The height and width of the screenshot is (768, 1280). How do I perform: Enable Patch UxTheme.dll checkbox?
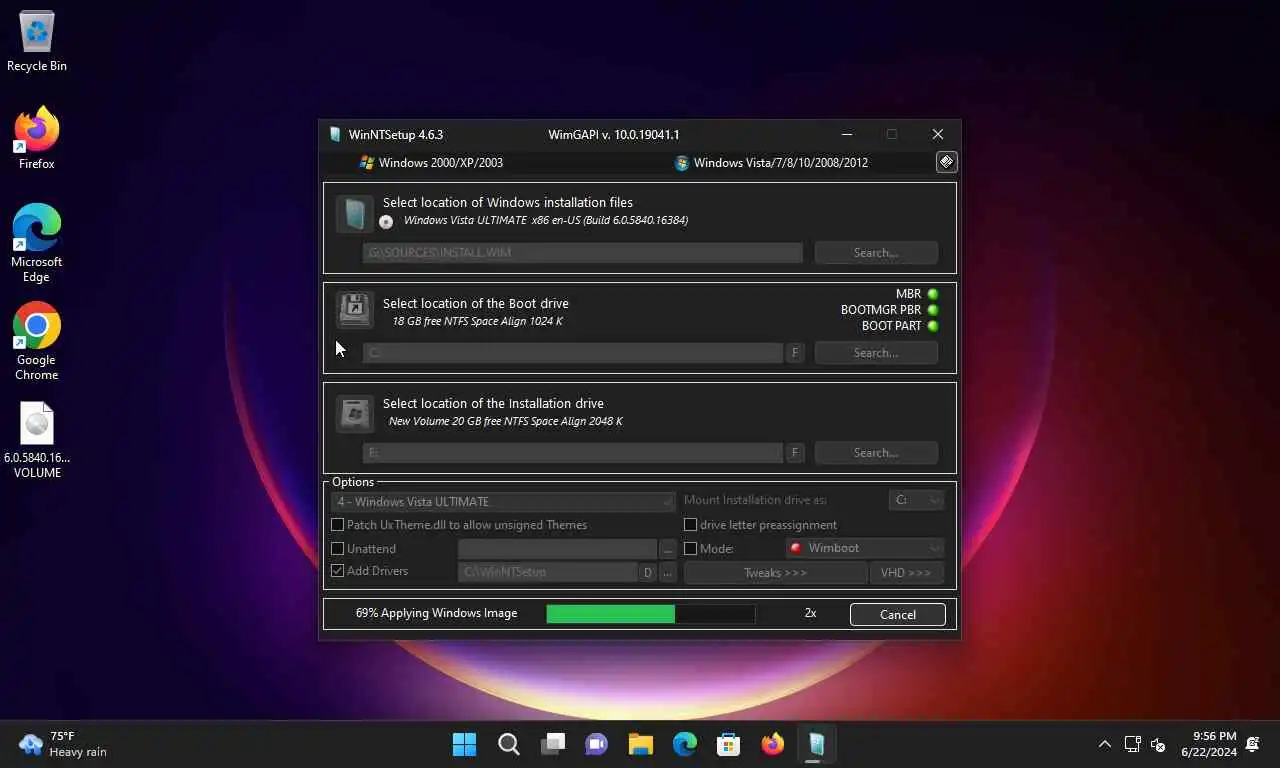click(x=338, y=525)
